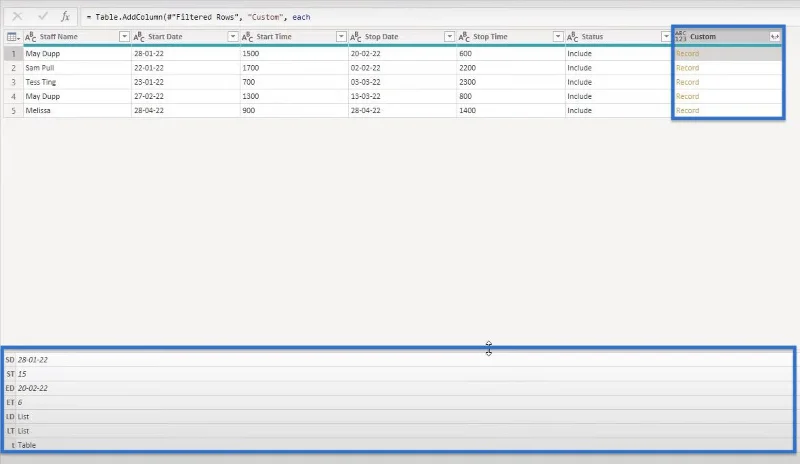Open the LD List value in preview

[23, 417]
